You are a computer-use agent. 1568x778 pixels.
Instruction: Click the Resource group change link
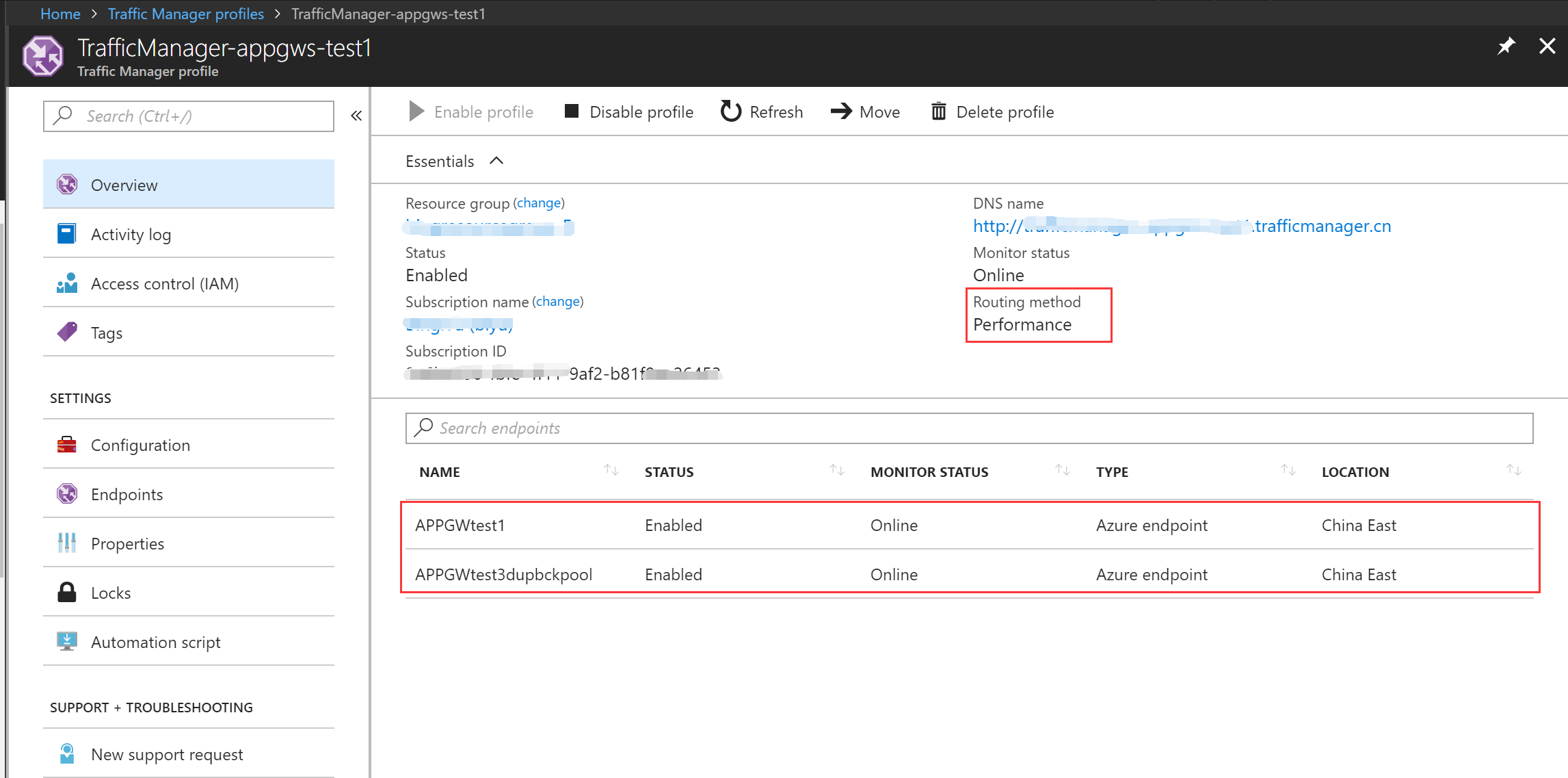point(538,203)
